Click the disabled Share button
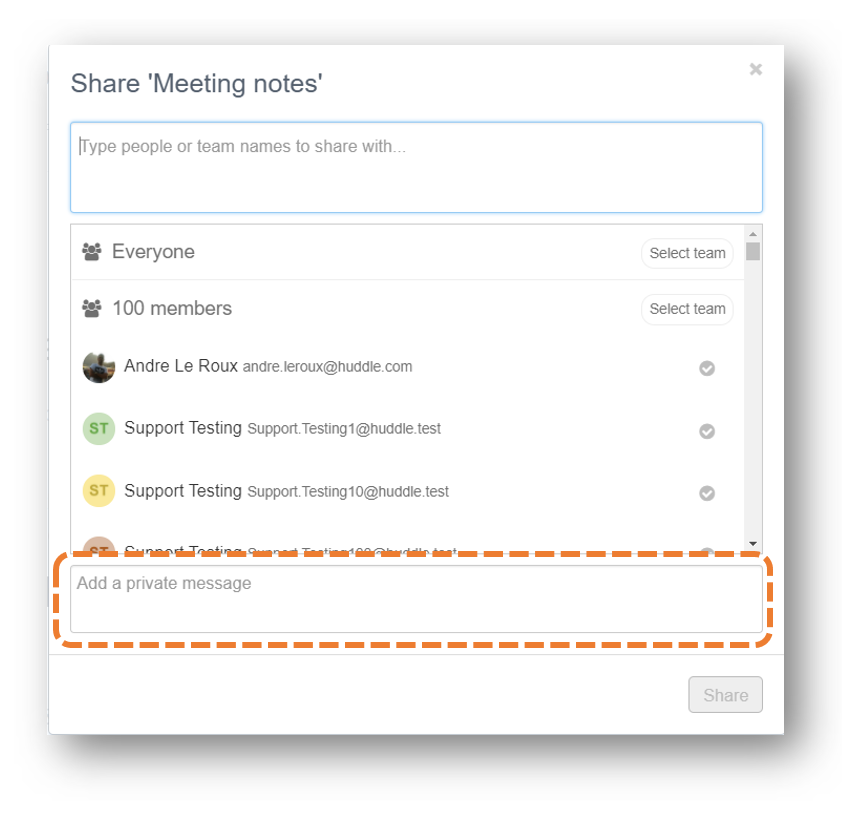 click(x=725, y=695)
